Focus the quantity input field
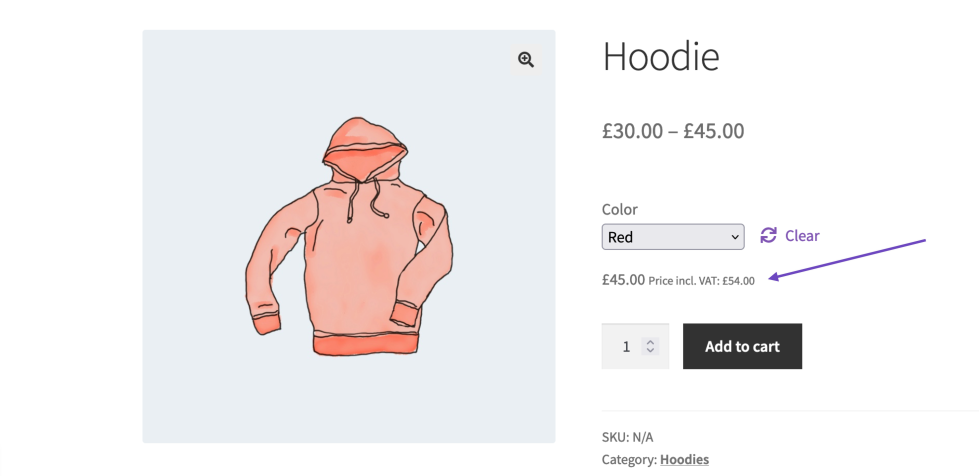 pos(626,346)
